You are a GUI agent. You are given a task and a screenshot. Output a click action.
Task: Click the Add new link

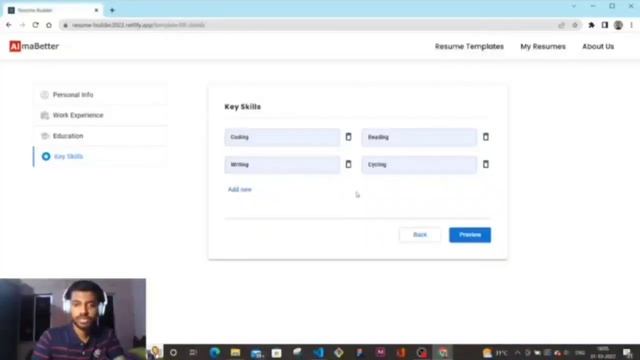pos(240,189)
